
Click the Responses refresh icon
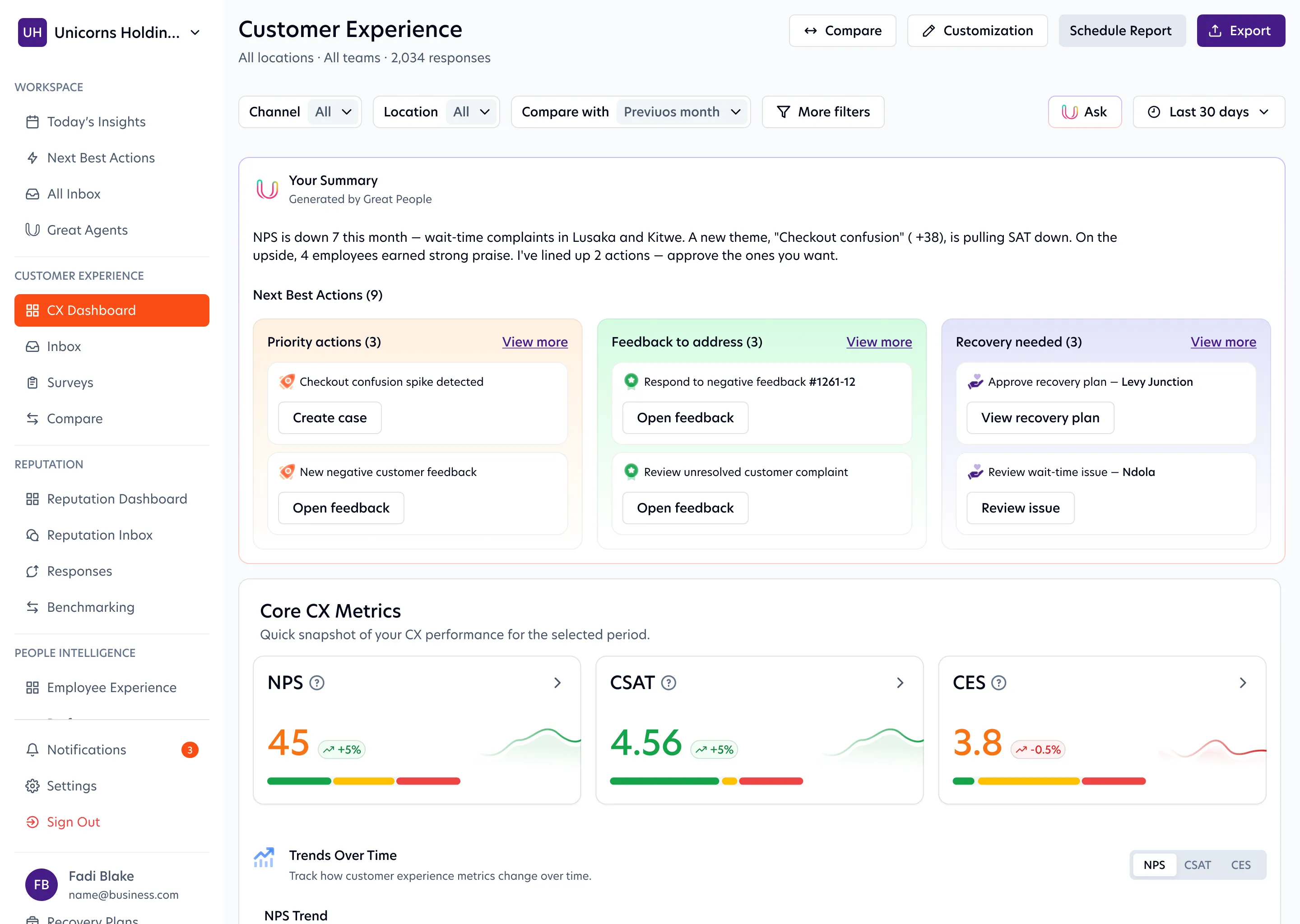coord(32,571)
